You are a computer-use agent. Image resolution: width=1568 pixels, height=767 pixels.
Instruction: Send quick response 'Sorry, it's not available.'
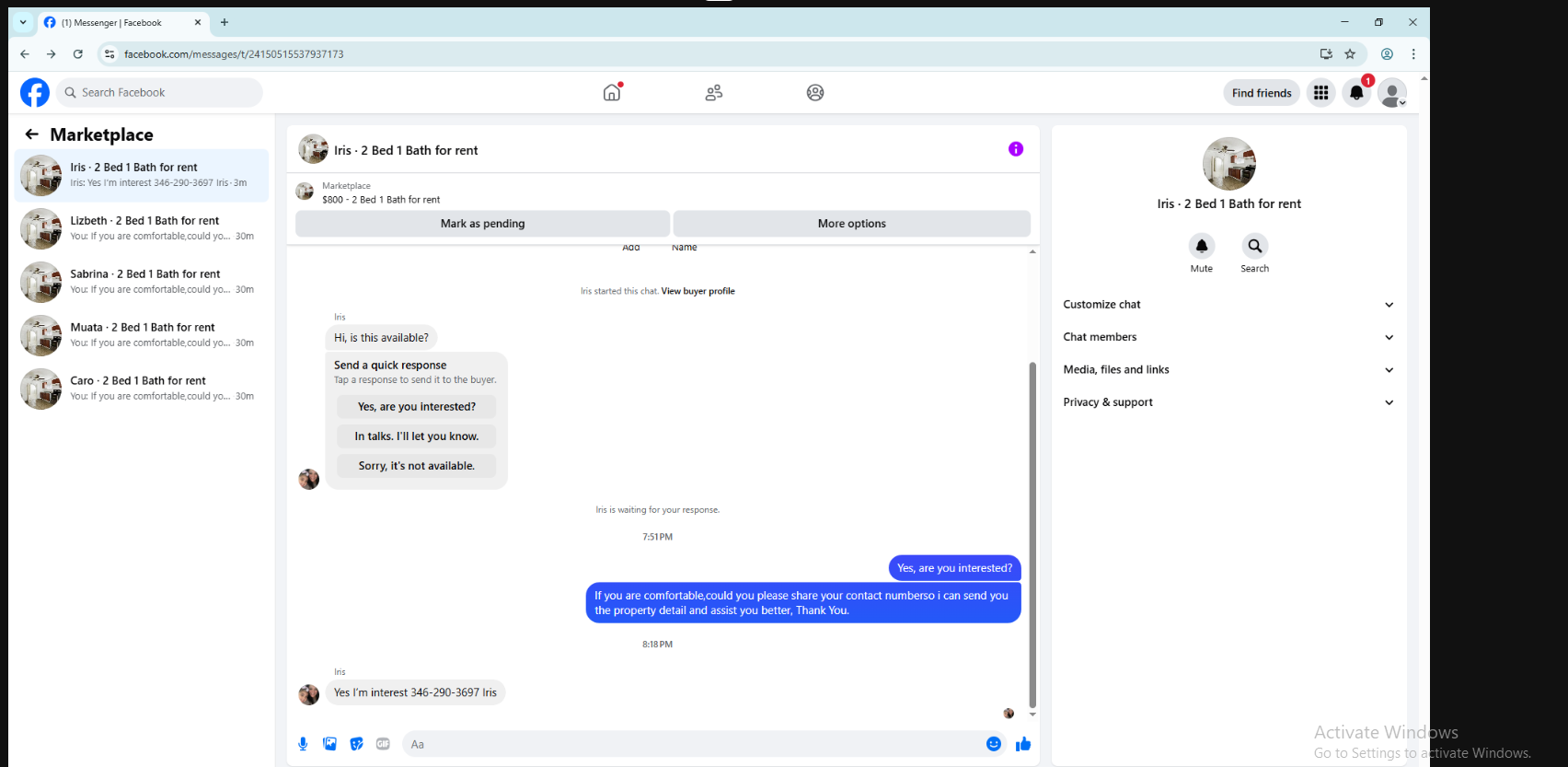[x=416, y=466]
